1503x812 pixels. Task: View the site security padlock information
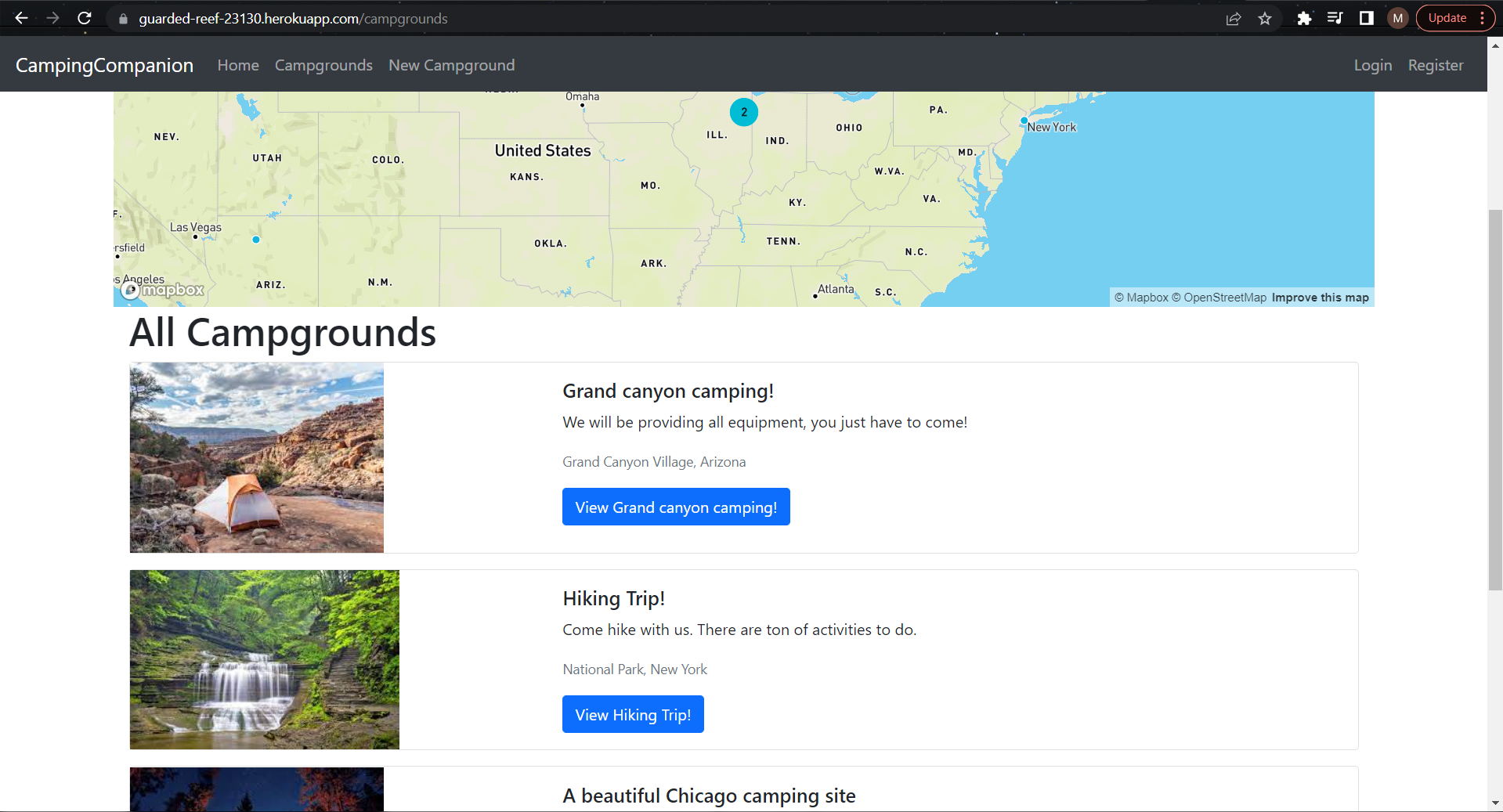pyautogui.click(x=122, y=18)
